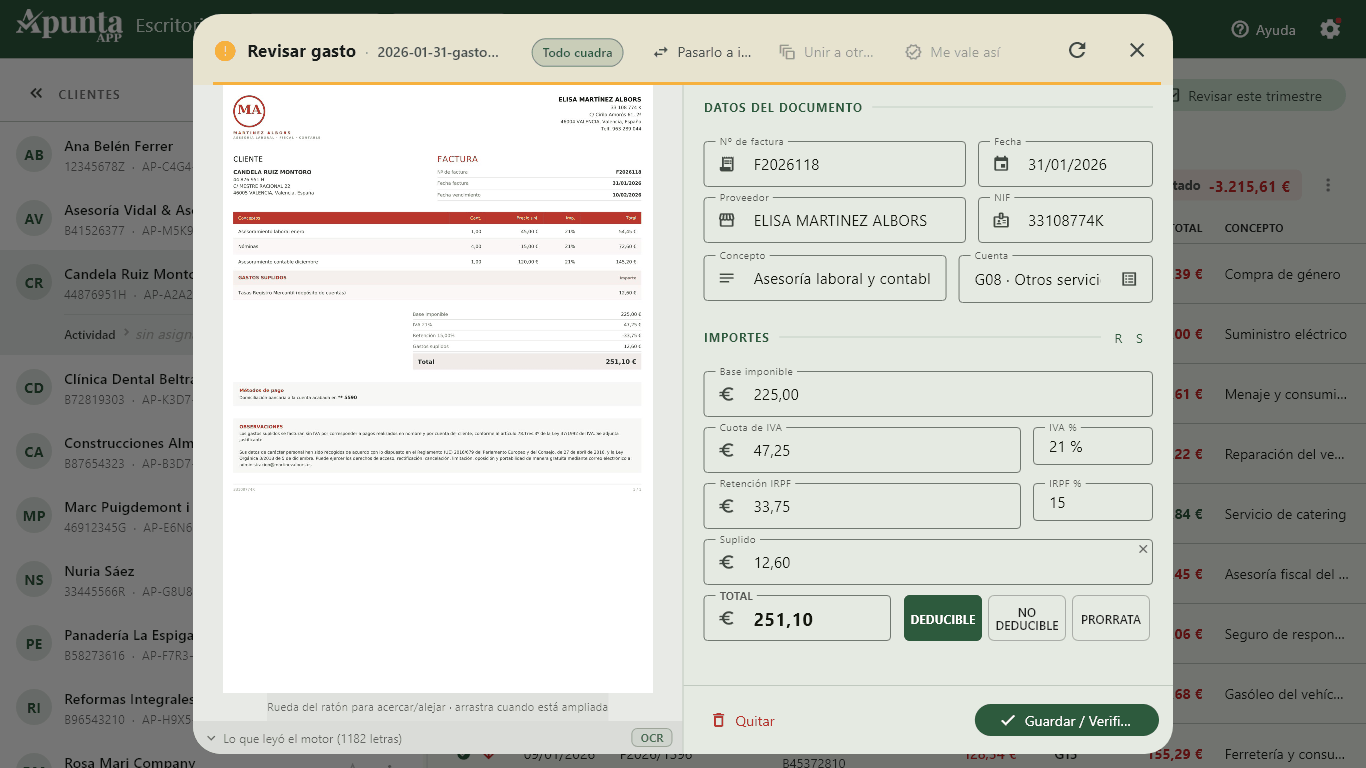Click 'Unir a otr...' merge button
Image resolution: width=1366 pixels, height=768 pixels.
point(827,52)
